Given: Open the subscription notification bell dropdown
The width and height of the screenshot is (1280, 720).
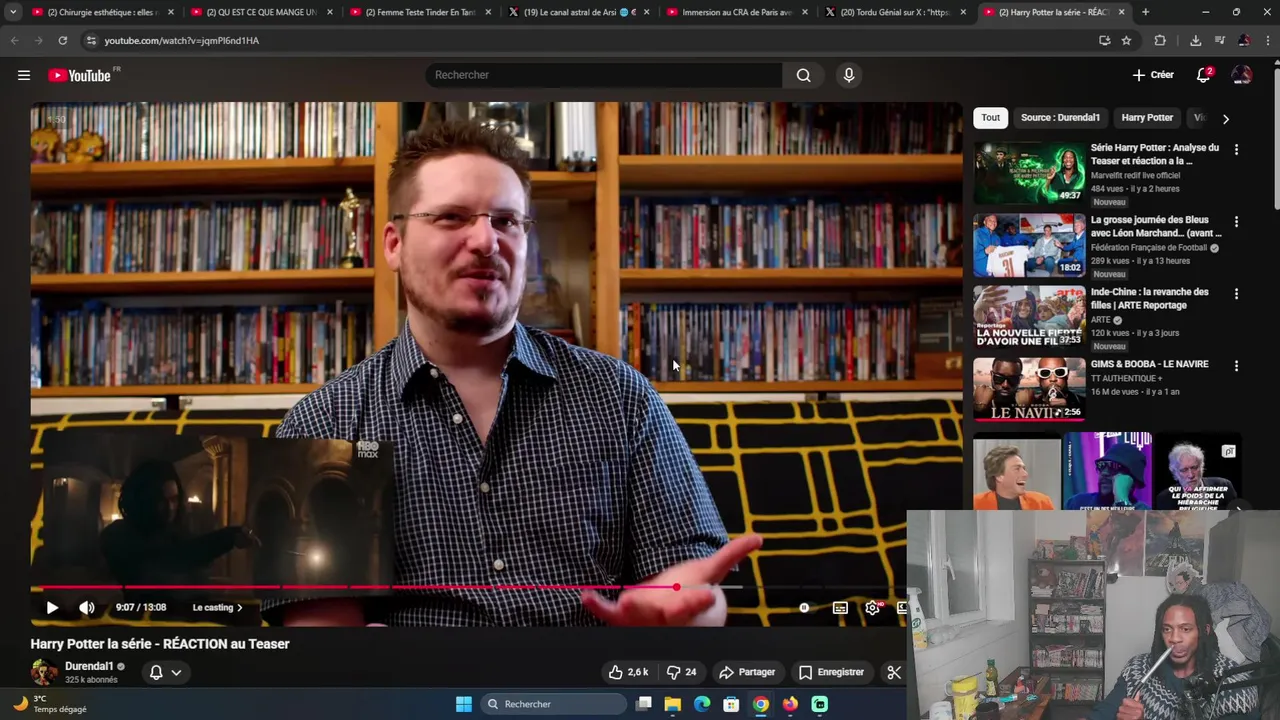Looking at the screenshot, I should tap(165, 672).
